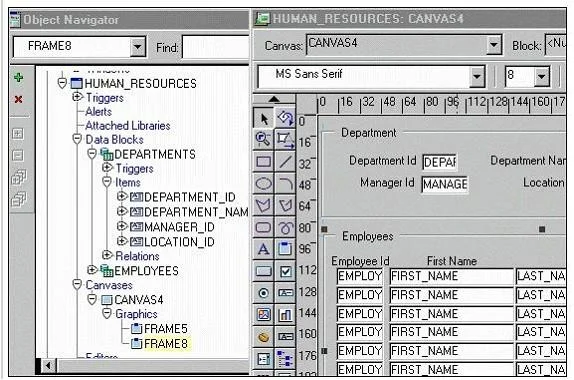574x380 pixels.
Task: Click the Department frame title on canvas
Action: tap(368, 133)
